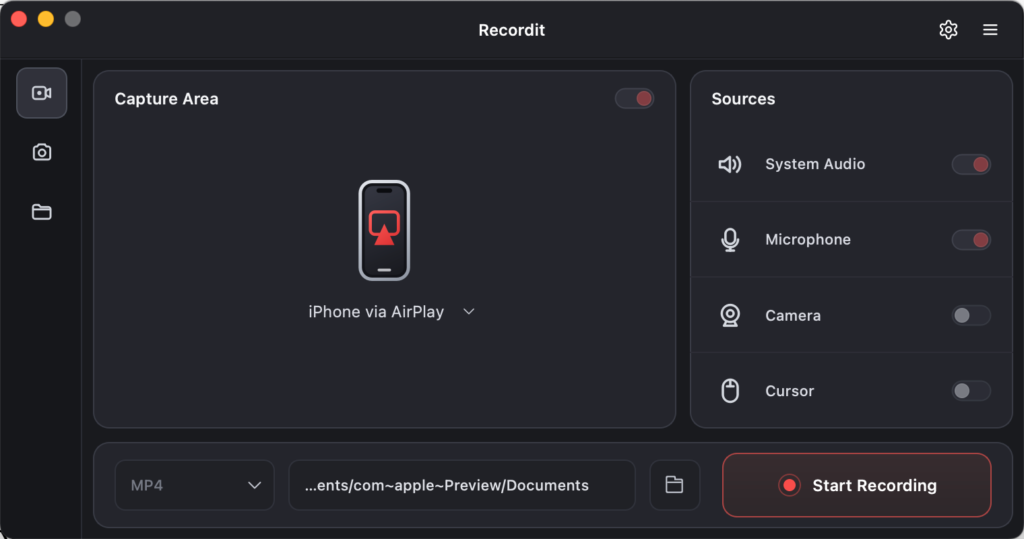Toggle the Capture Area switch

coord(634,99)
